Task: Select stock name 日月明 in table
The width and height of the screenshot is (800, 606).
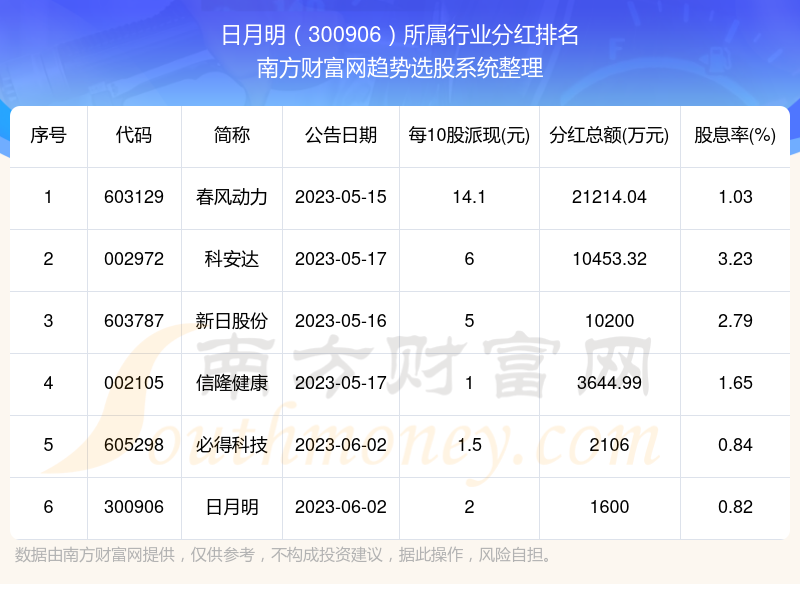Action: point(232,507)
